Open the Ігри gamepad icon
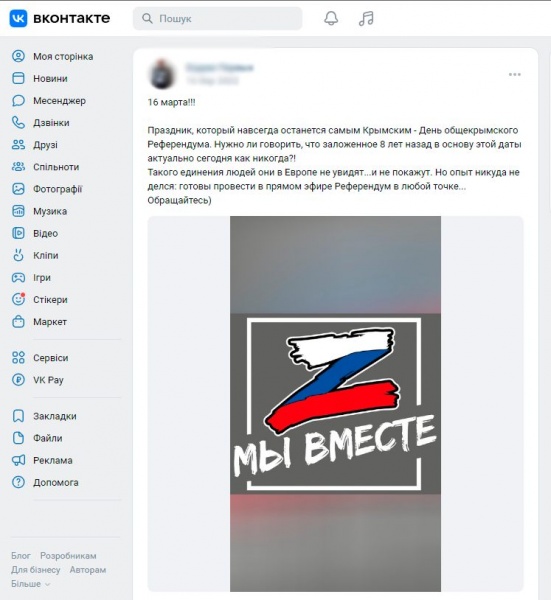The height and width of the screenshot is (600, 551). (x=18, y=277)
